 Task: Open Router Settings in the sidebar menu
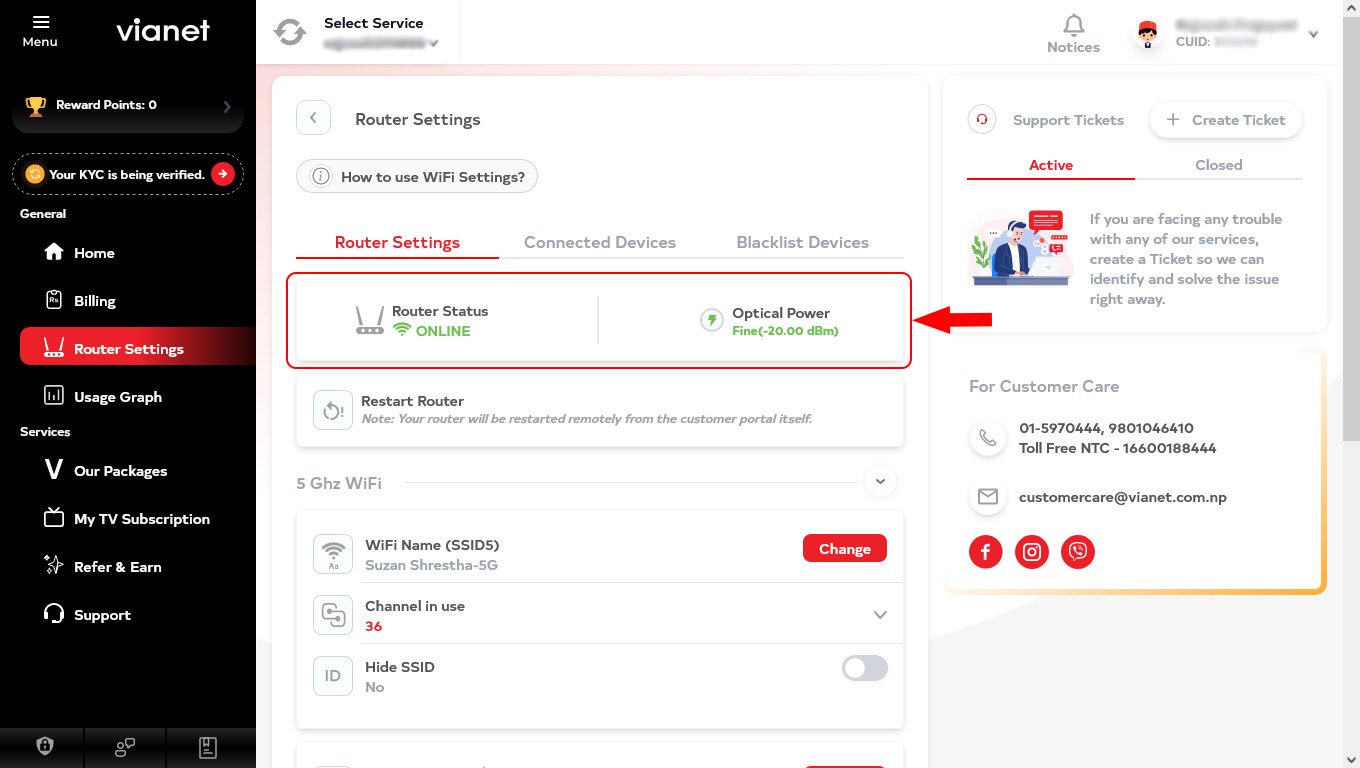(138, 348)
